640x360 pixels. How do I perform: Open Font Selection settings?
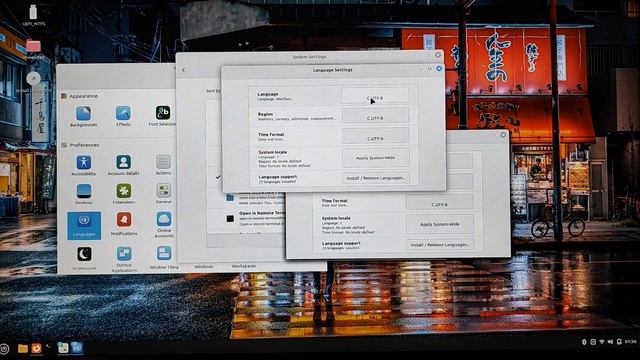tap(162, 116)
